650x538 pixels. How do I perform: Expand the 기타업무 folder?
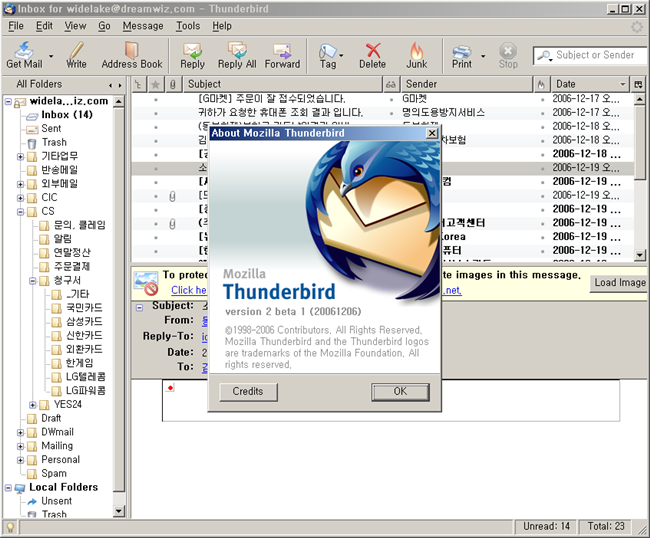coord(20,156)
